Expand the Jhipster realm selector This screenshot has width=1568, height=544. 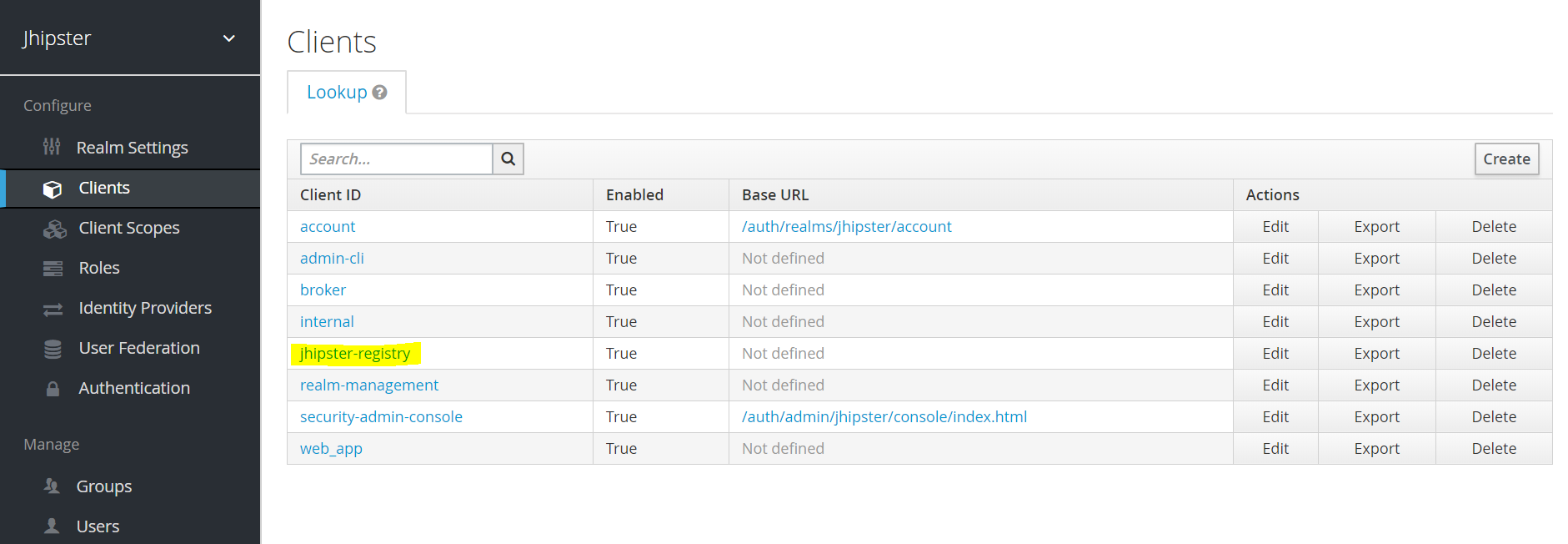coord(228,38)
